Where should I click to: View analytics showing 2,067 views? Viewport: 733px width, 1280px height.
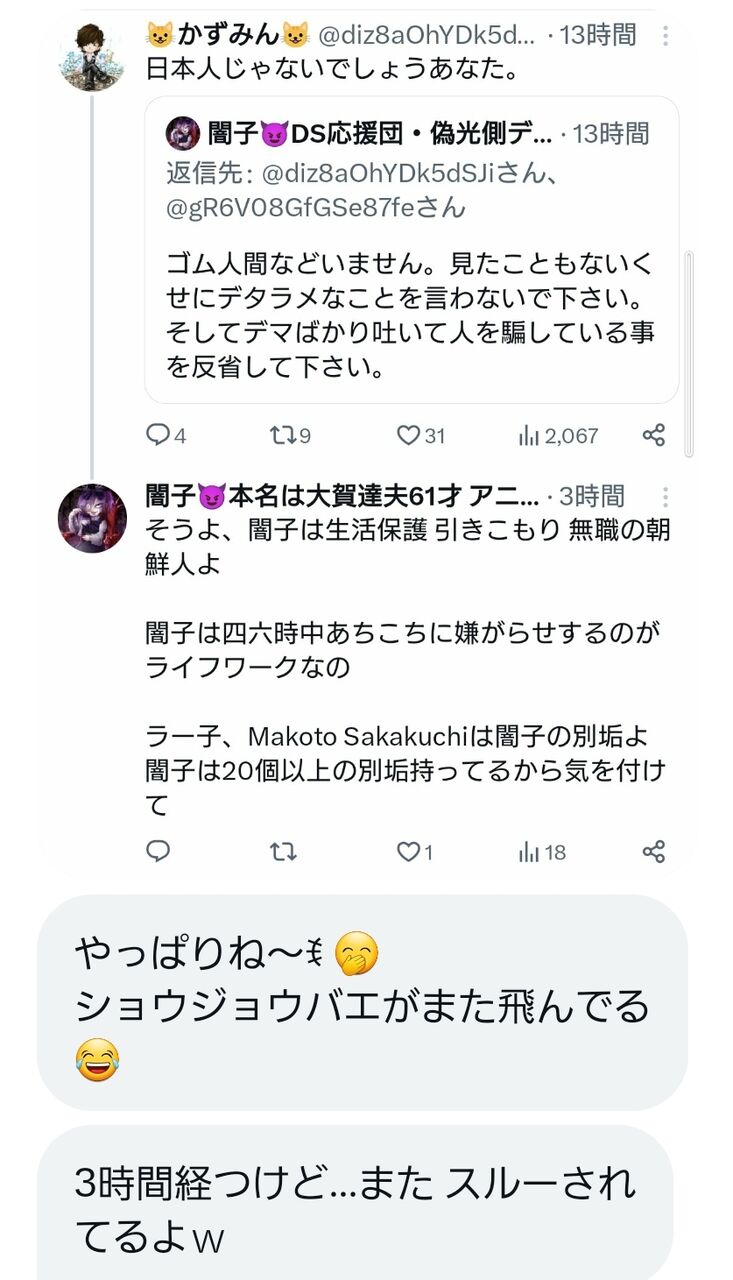pyautogui.click(x=558, y=435)
